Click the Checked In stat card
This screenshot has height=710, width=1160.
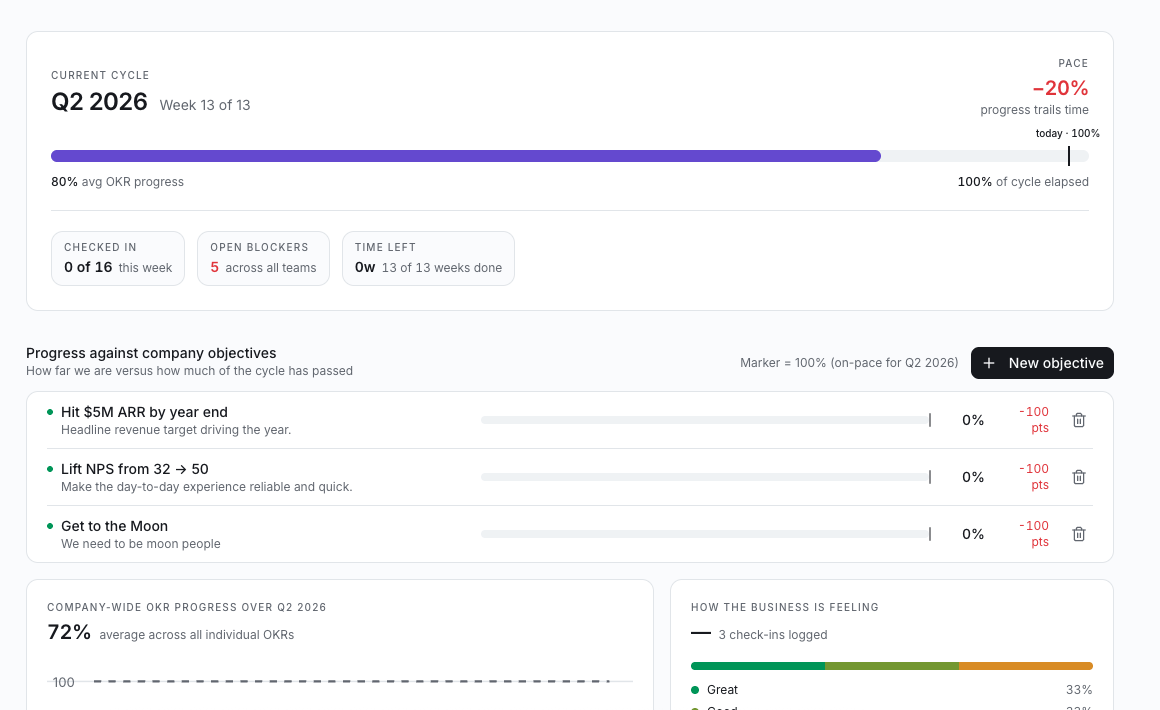coord(118,258)
